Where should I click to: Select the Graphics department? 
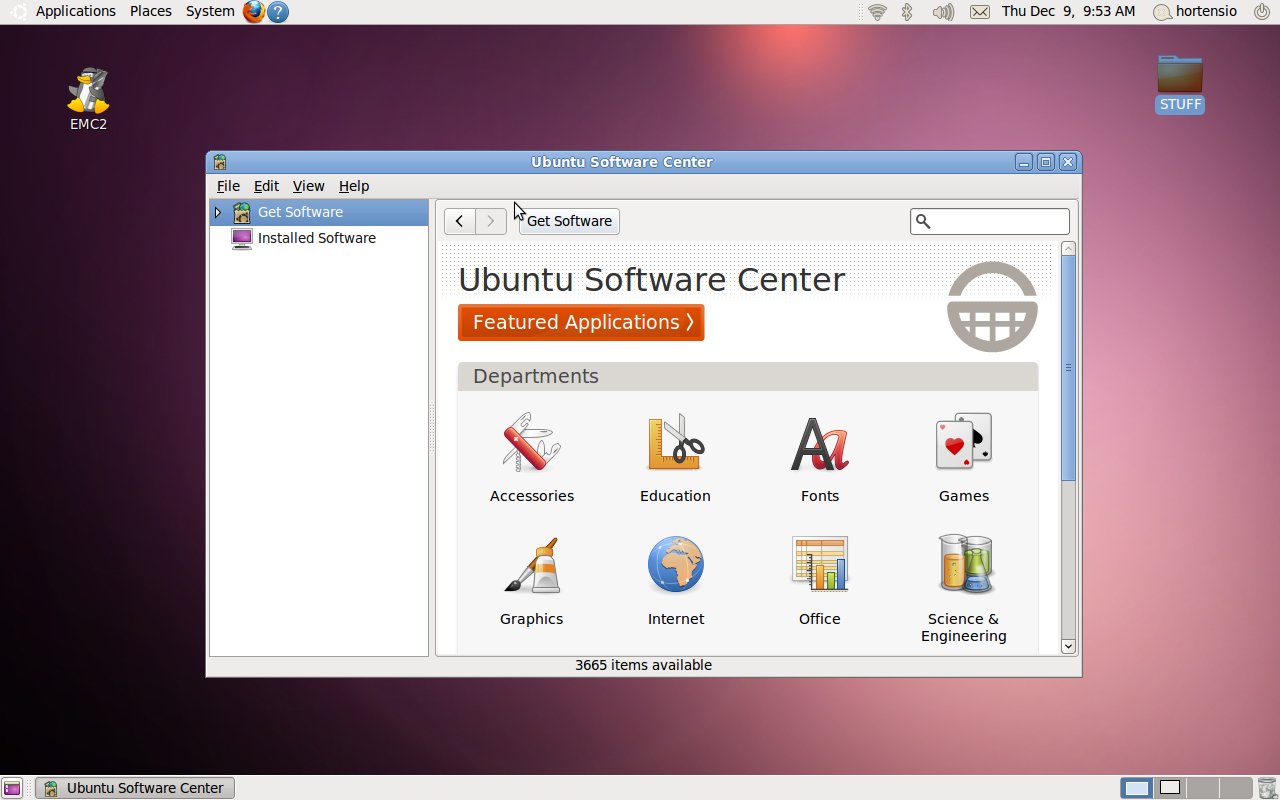[x=531, y=581]
